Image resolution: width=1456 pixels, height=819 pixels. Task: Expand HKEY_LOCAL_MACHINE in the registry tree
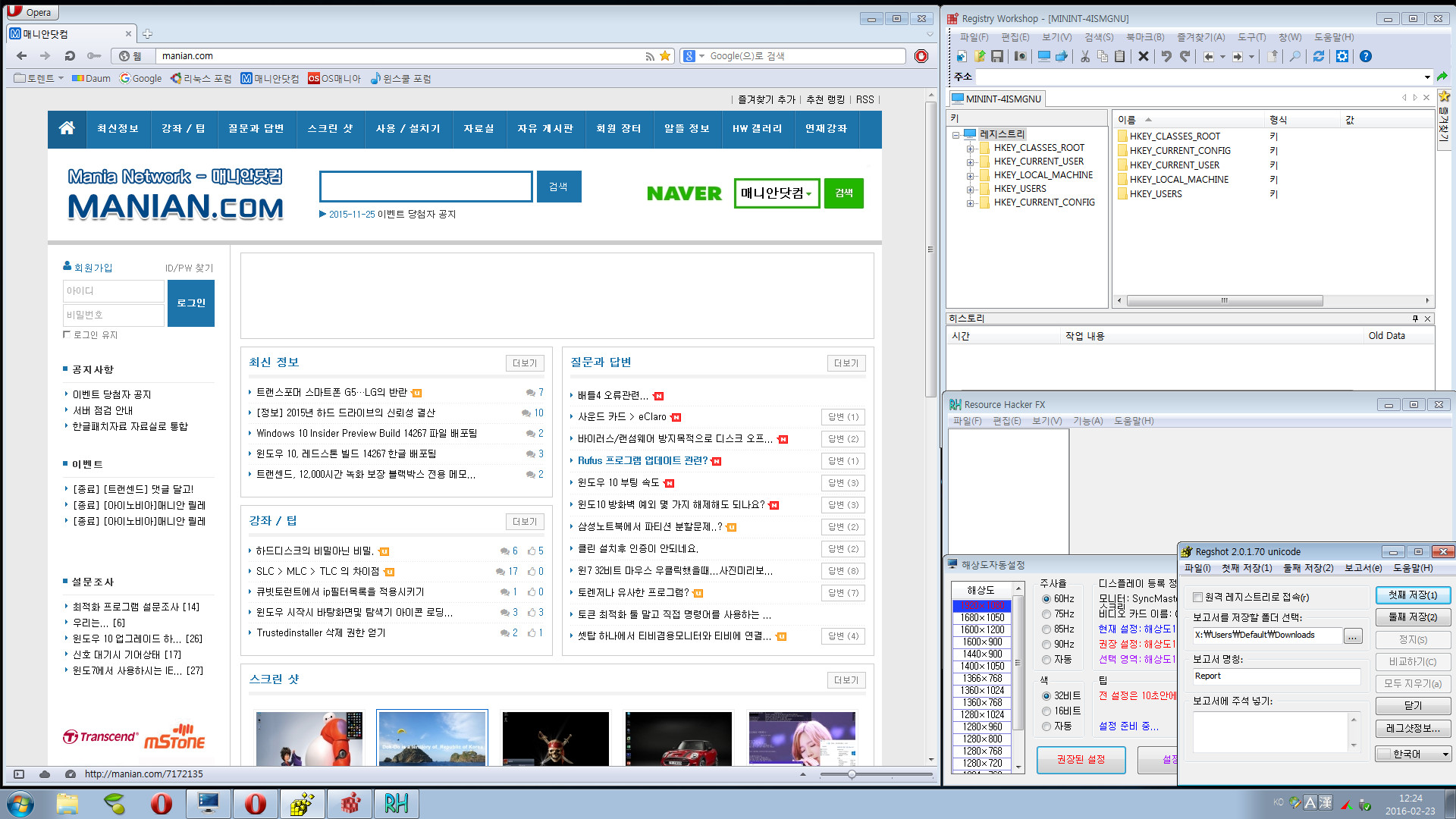coord(970,176)
